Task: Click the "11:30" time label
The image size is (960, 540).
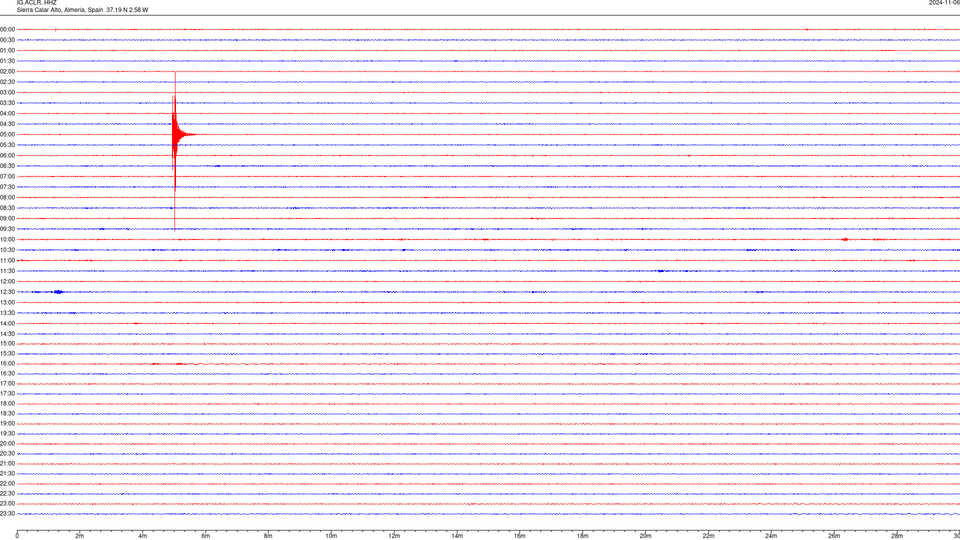Action: coord(8,271)
